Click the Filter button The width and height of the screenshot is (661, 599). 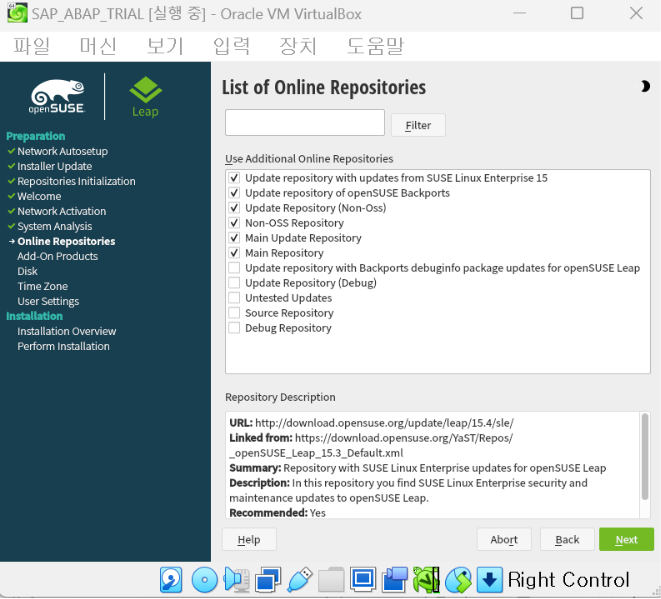(418, 125)
